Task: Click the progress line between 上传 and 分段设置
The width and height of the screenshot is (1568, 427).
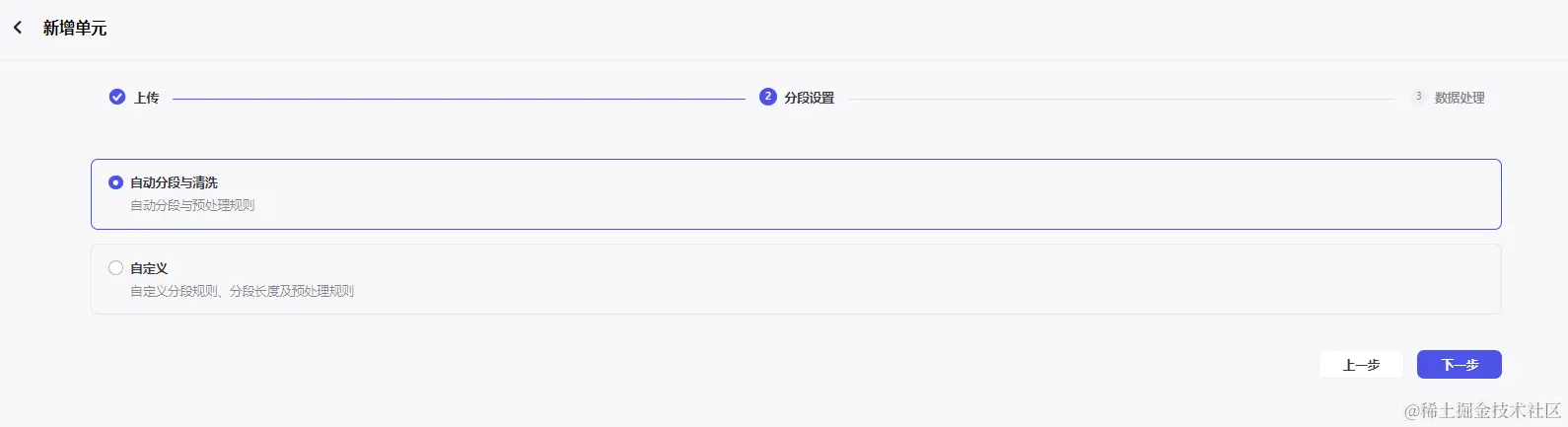Action: [459, 99]
